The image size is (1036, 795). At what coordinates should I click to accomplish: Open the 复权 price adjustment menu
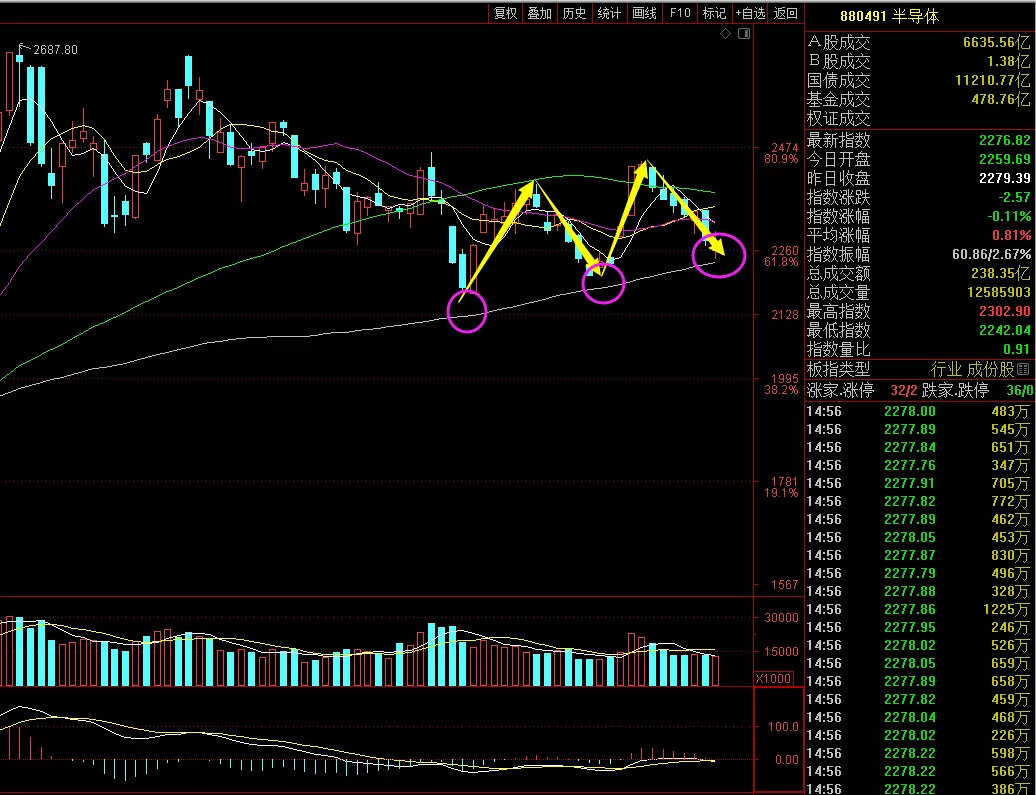point(506,13)
